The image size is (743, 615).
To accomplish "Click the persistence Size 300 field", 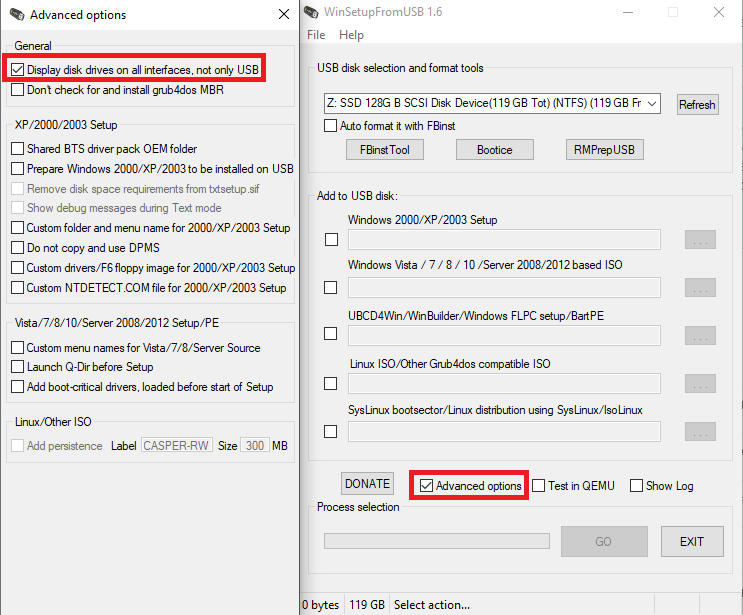I will click(x=255, y=445).
